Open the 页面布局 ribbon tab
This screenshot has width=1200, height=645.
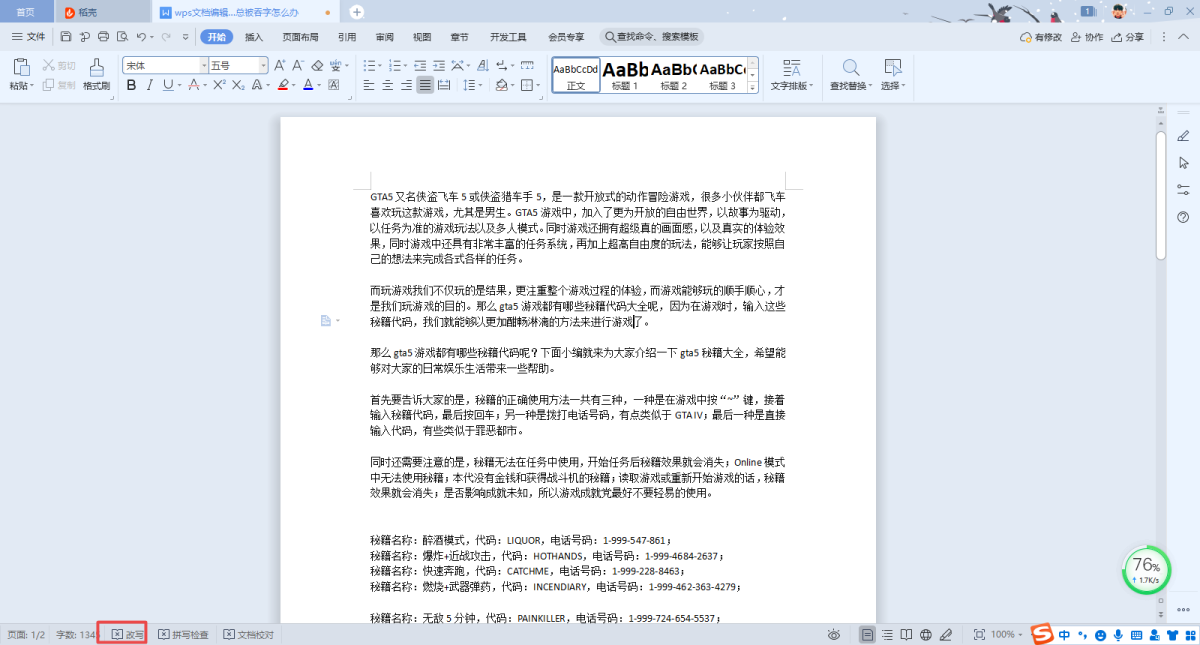pyautogui.click(x=300, y=37)
